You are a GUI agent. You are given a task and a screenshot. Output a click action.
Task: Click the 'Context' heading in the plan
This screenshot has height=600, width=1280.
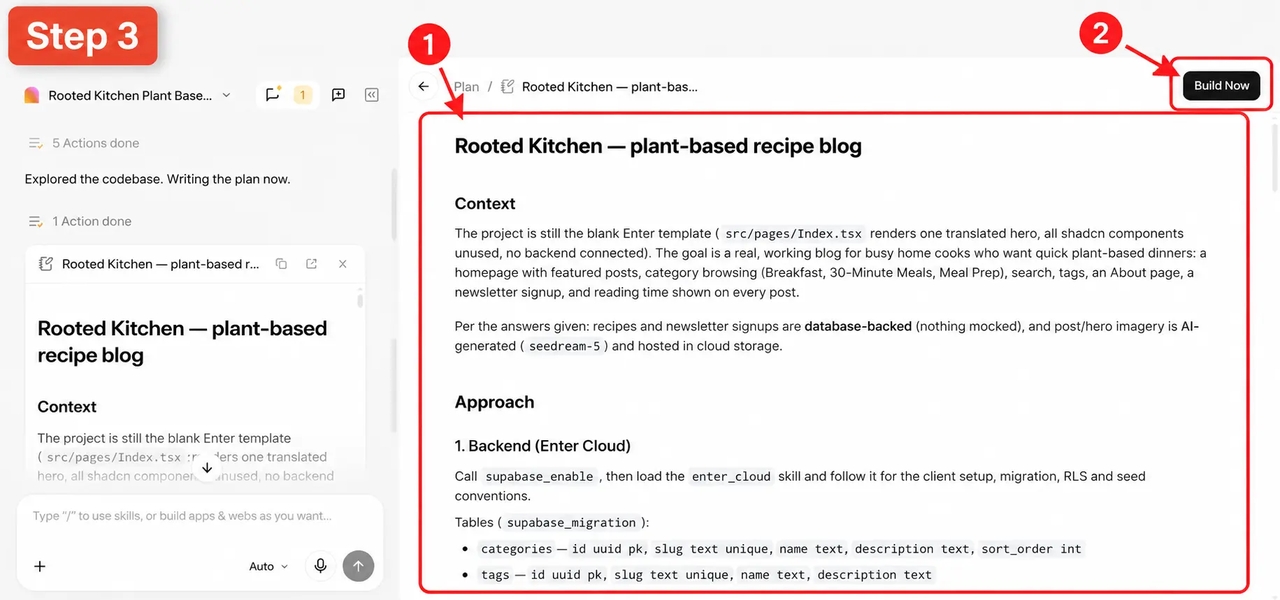click(485, 203)
